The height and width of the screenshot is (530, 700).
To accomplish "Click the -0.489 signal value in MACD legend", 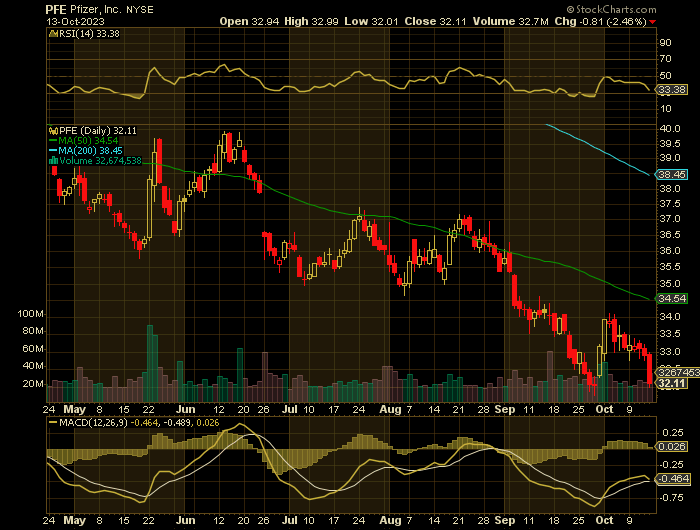I will 178,422.
